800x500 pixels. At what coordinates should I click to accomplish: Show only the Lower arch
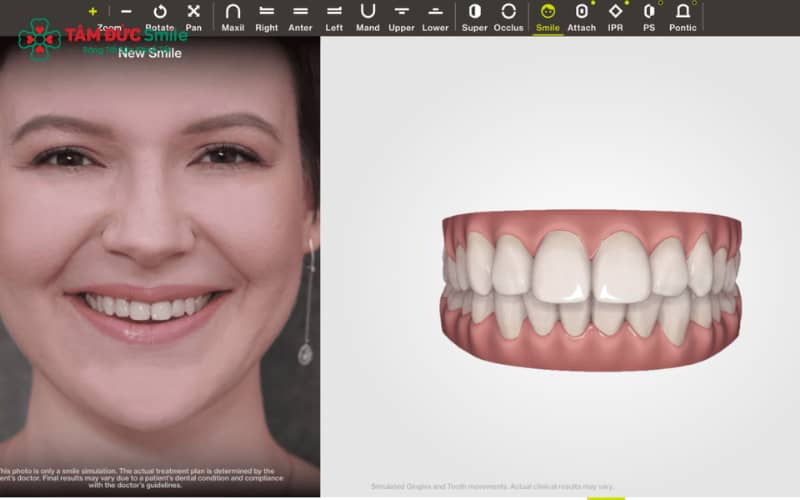[435, 15]
